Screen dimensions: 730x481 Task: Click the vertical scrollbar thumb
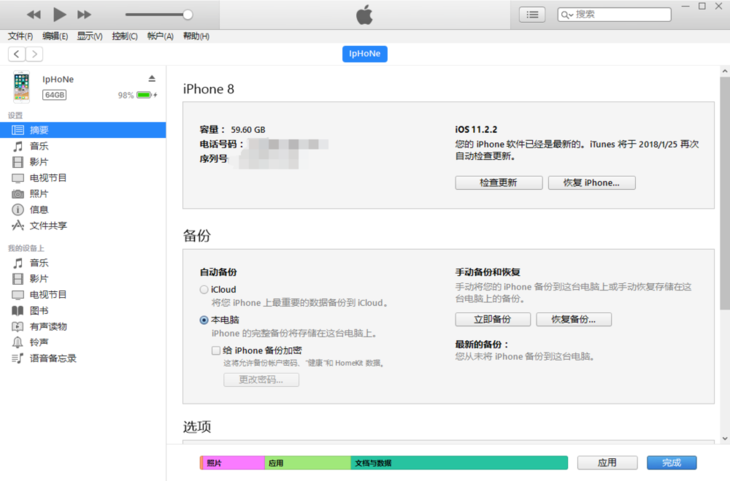(x=724, y=193)
